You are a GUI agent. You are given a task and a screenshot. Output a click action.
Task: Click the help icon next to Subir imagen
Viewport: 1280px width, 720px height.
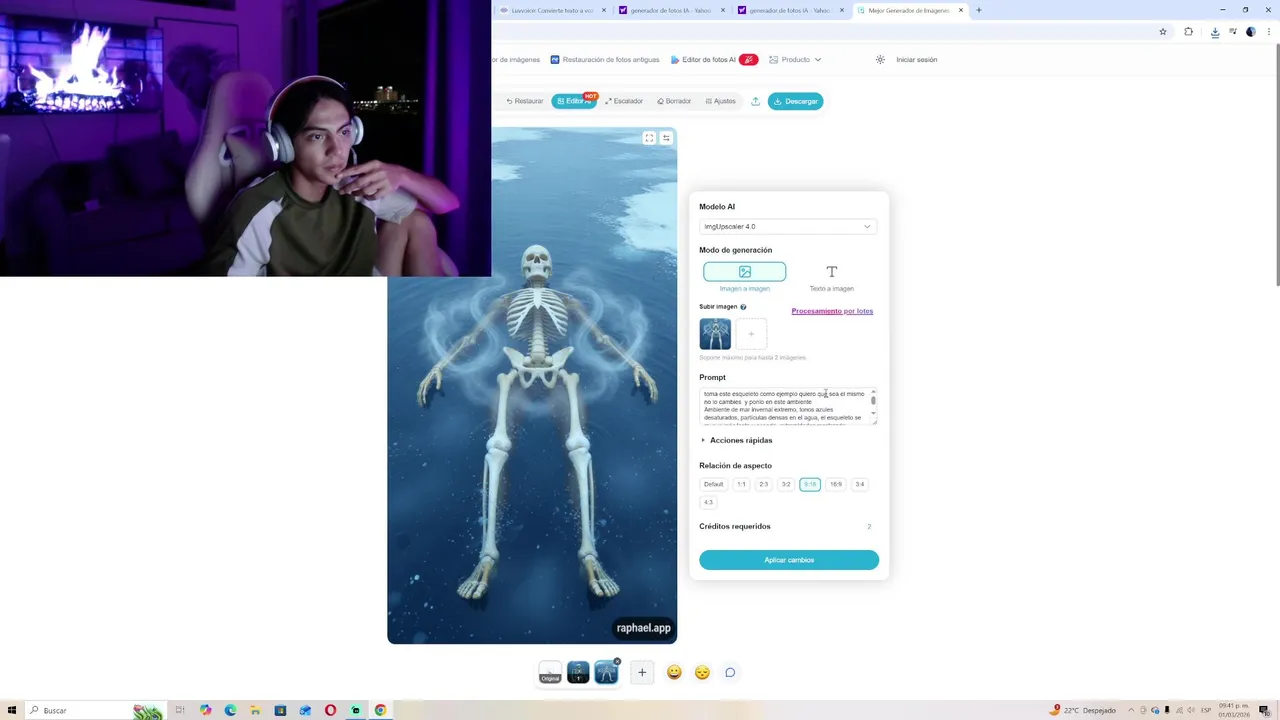tap(743, 307)
